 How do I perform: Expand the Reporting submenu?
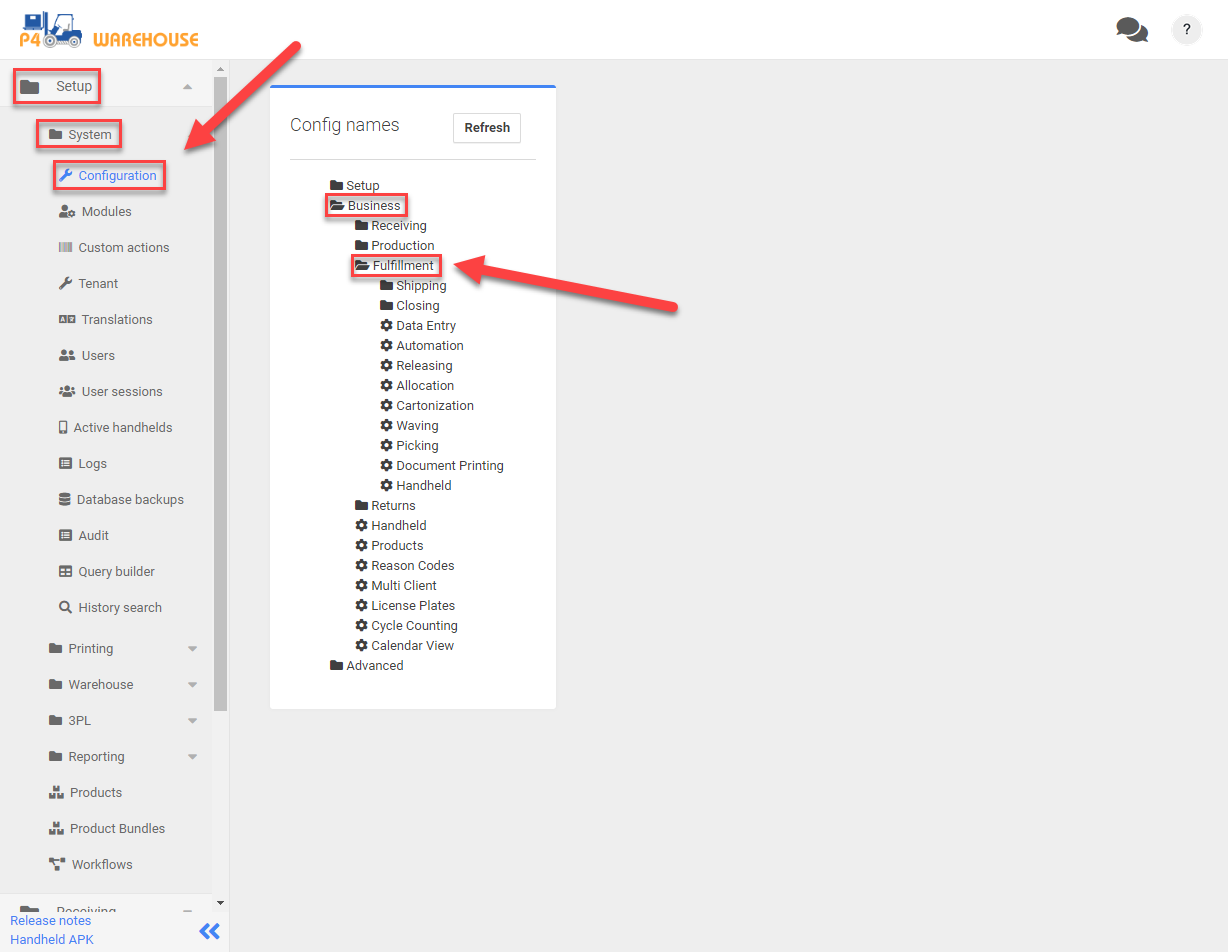[x=192, y=757]
